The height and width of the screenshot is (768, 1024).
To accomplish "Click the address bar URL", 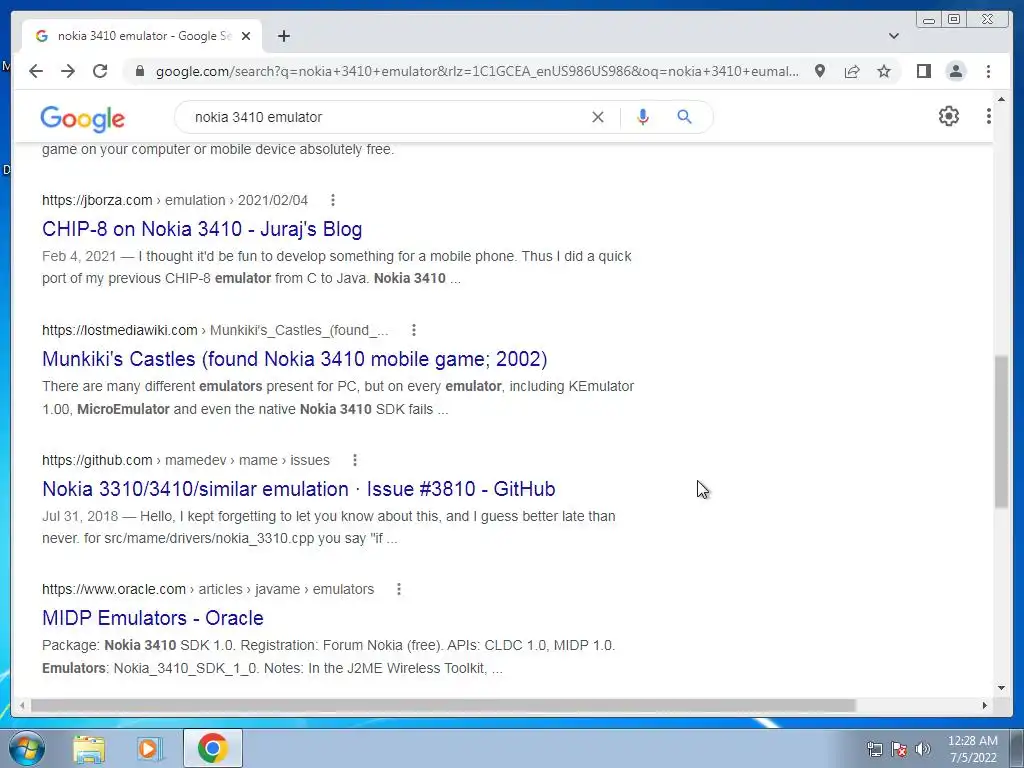I will 477,71.
